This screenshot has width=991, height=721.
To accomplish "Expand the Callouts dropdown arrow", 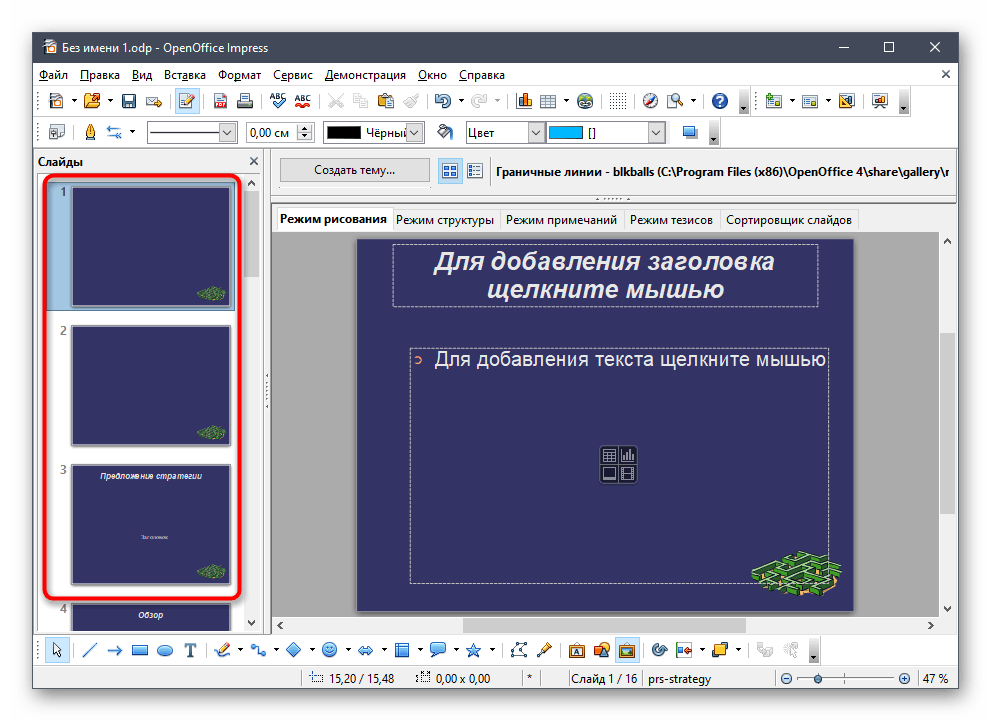I will tap(456, 650).
